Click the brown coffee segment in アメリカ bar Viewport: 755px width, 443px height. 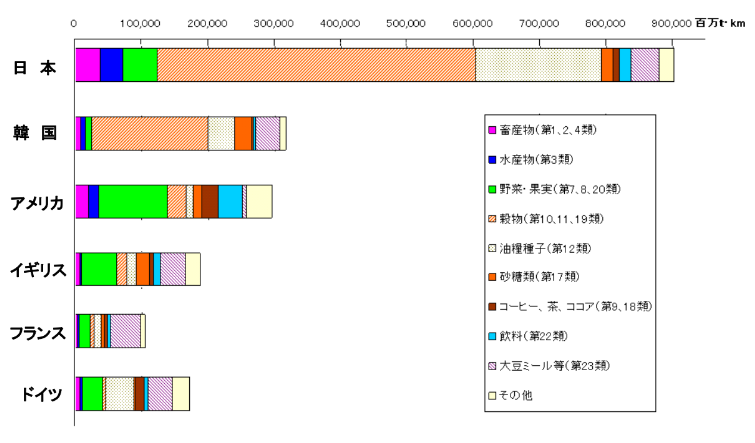point(210,202)
